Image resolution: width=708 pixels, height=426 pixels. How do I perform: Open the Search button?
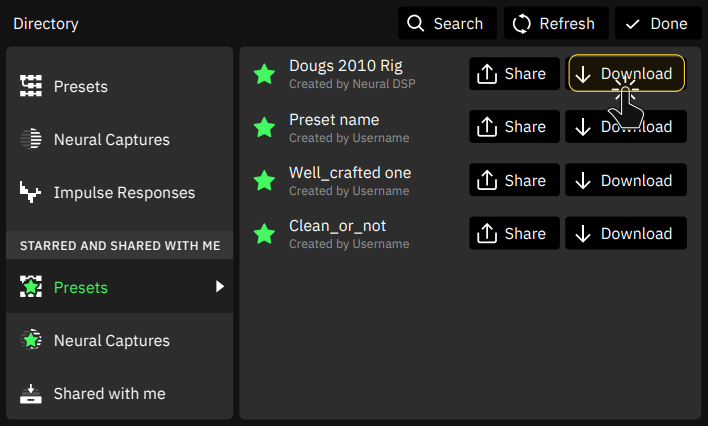pyautogui.click(x=447, y=23)
